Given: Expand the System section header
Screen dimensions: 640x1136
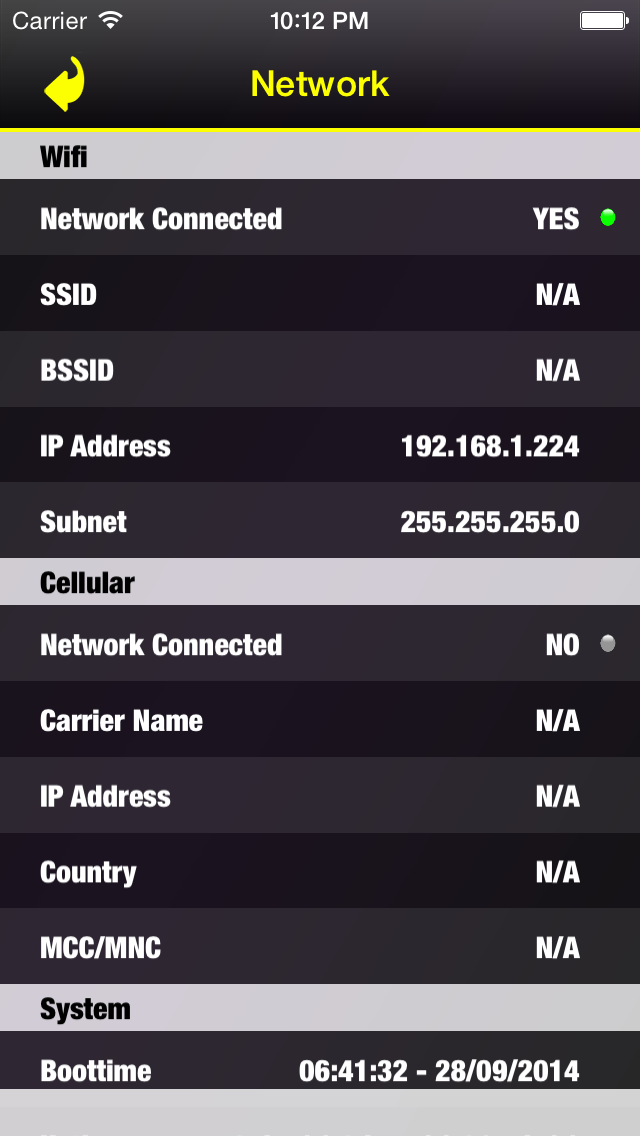Looking at the screenshot, I should [x=320, y=1009].
